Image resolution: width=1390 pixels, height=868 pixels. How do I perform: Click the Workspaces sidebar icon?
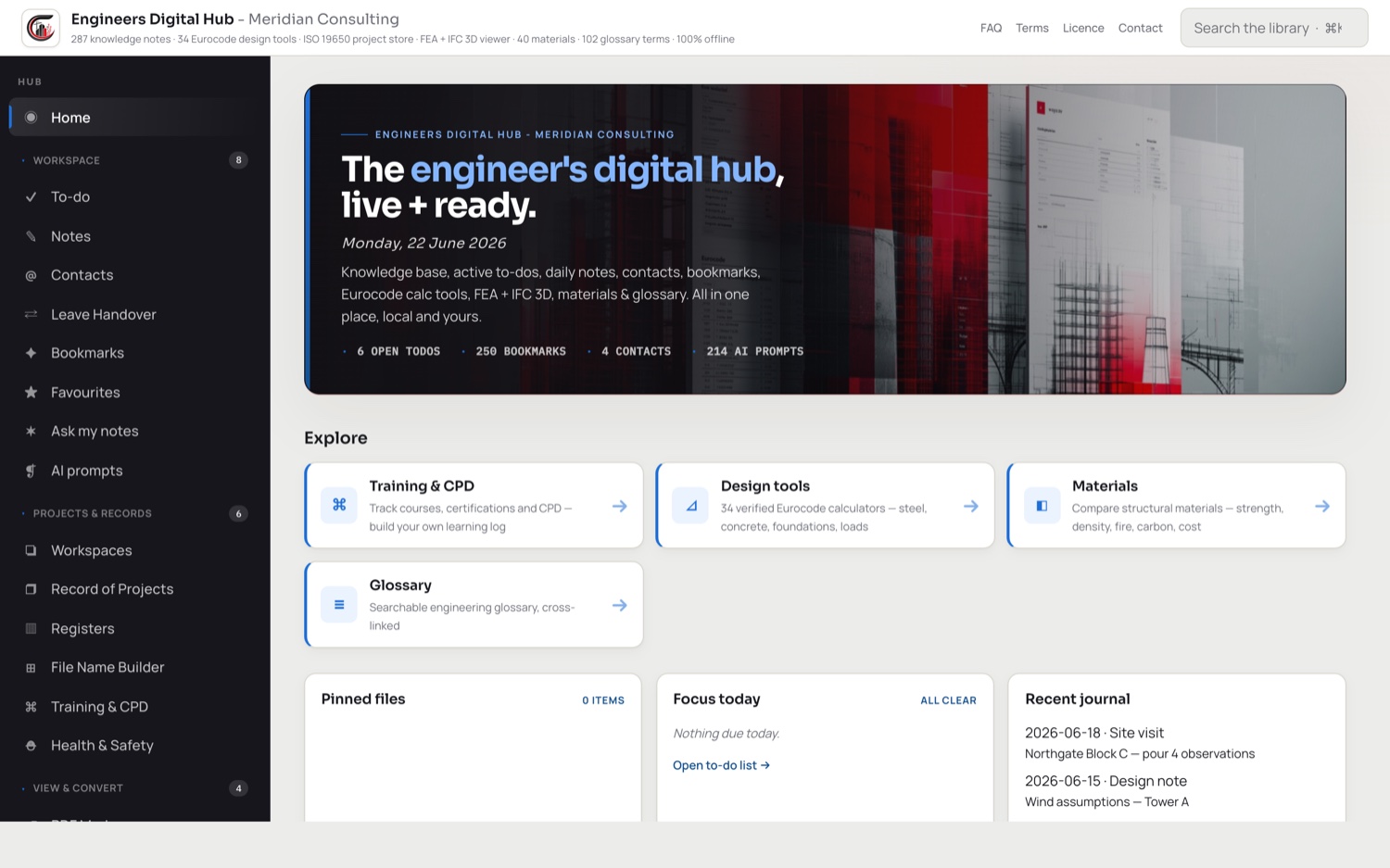pyautogui.click(x=31, y=550)
